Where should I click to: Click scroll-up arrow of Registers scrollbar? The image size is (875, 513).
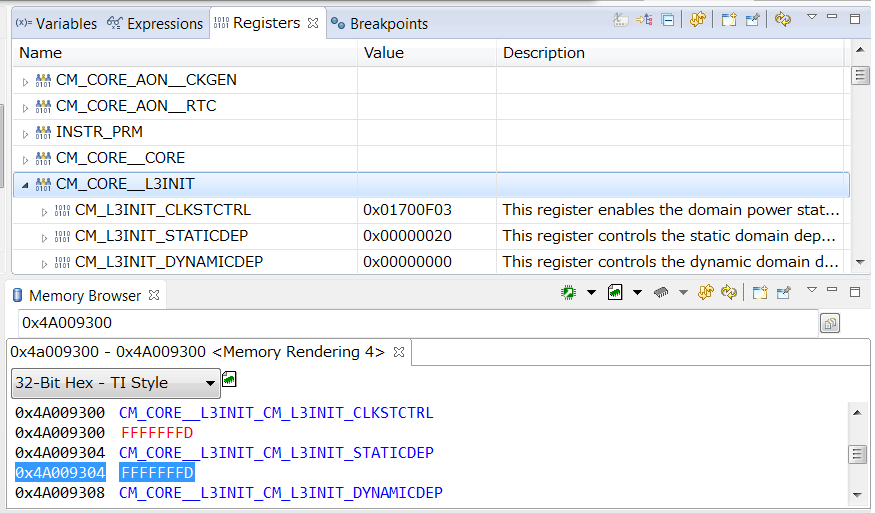pos(859,50)
